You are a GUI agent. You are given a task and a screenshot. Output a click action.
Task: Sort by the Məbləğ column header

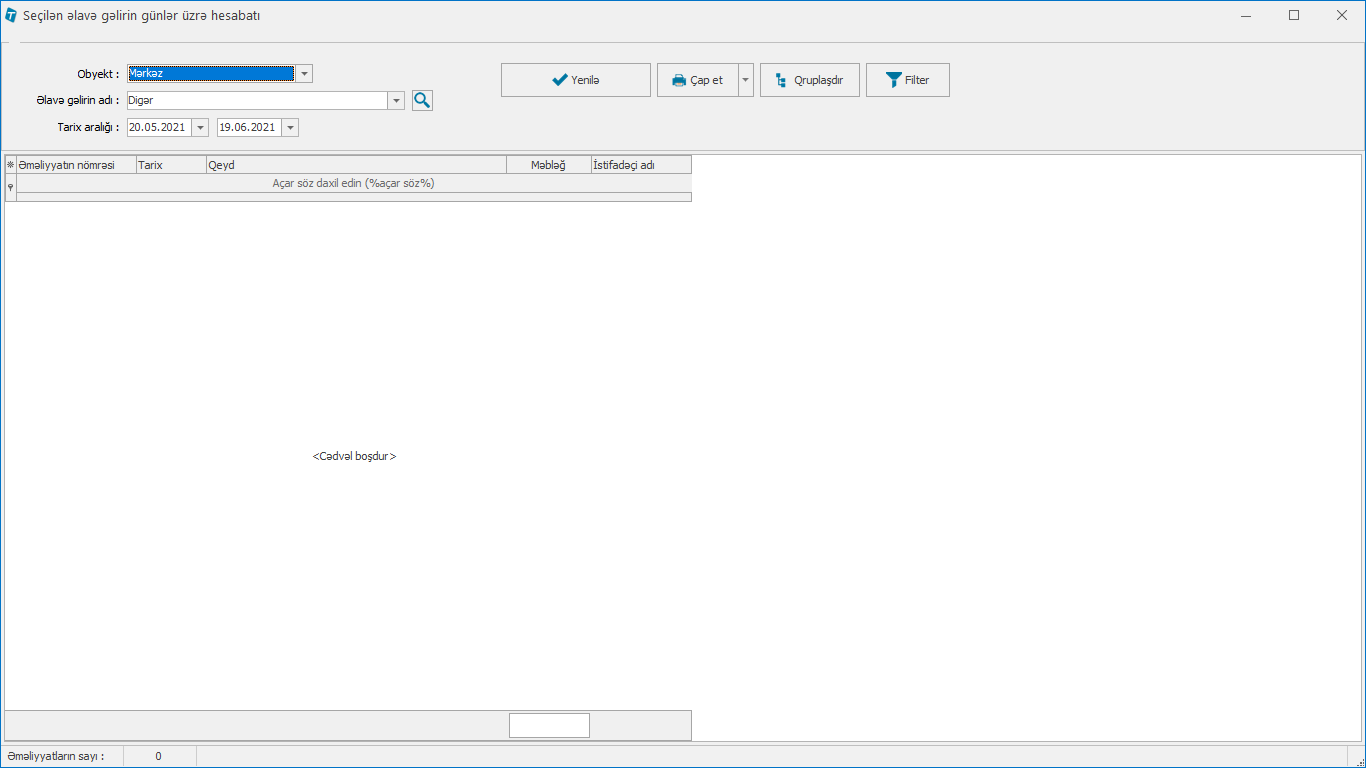click(548, 165)
